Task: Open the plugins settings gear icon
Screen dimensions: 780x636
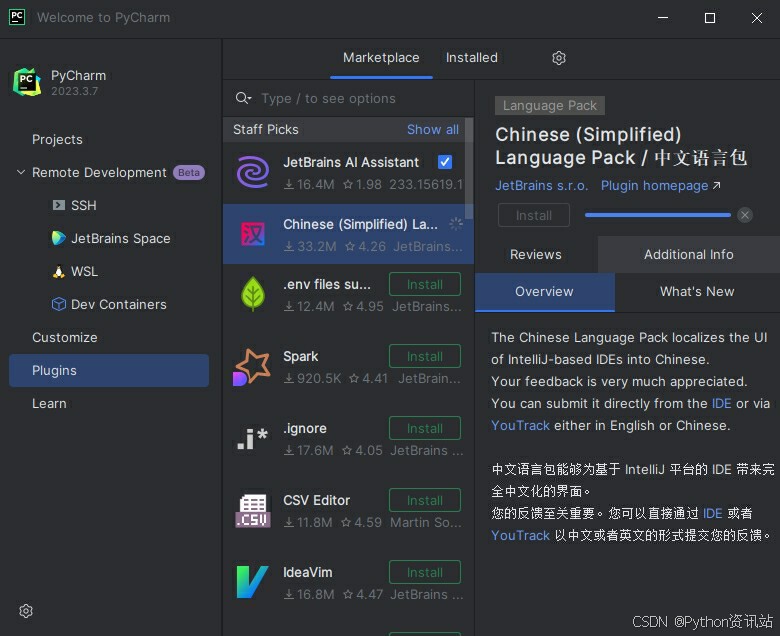Action: (x=559, y=58)
